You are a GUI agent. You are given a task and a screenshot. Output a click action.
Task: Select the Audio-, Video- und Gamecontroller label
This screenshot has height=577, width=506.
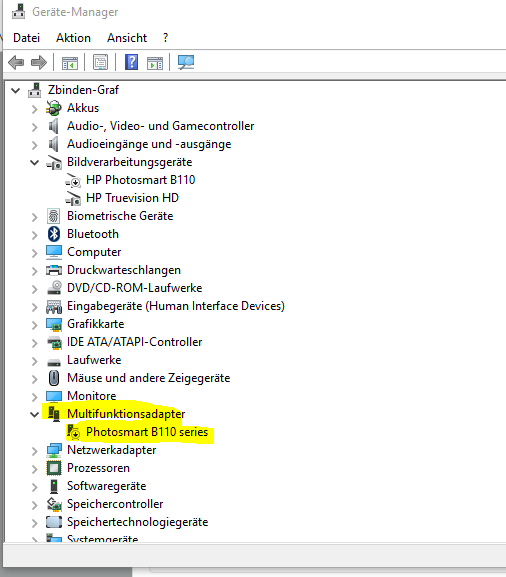pos(160,126)
